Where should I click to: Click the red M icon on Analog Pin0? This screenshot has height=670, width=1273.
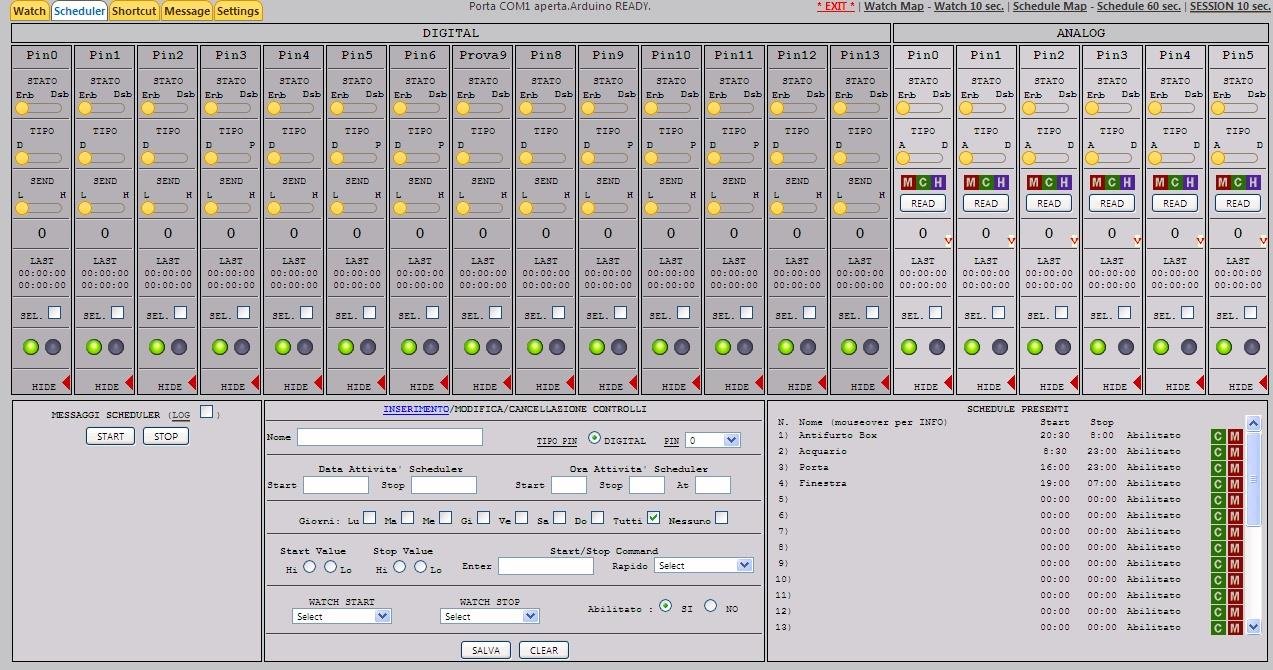pyautogui.click(x=908, y=183)
